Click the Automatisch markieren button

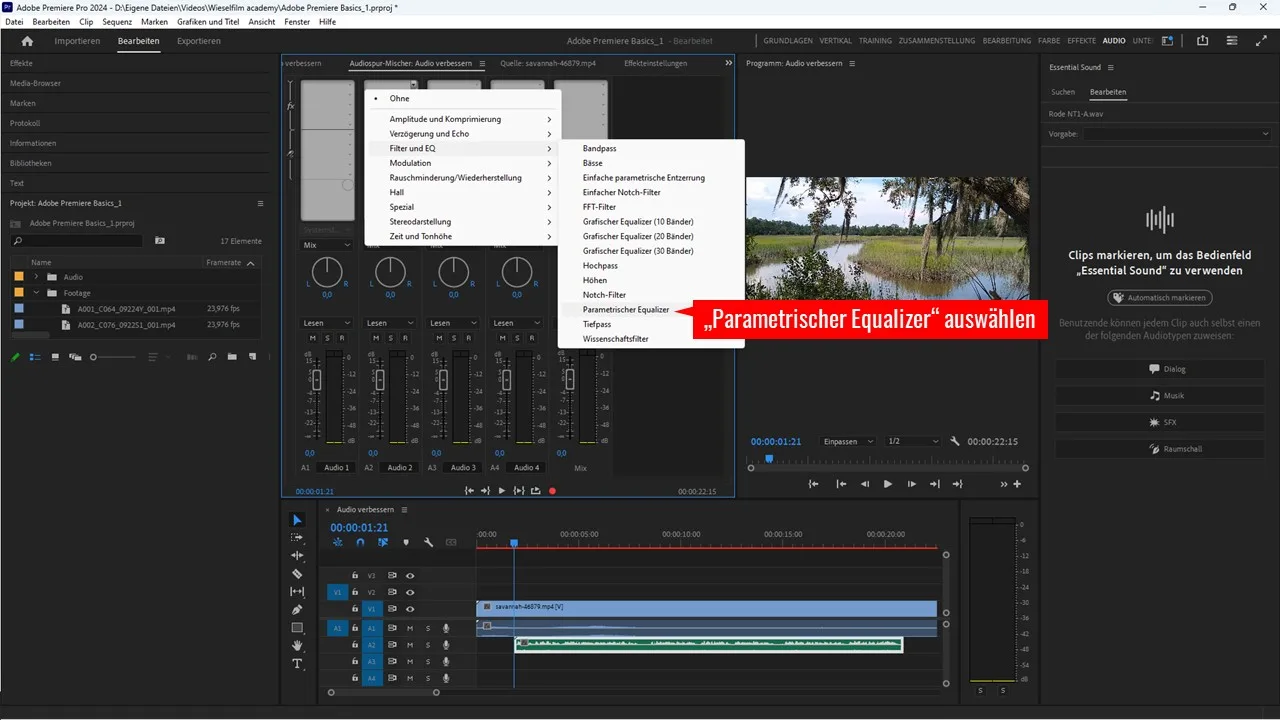pyautogui.click(x=1160, y=298)
